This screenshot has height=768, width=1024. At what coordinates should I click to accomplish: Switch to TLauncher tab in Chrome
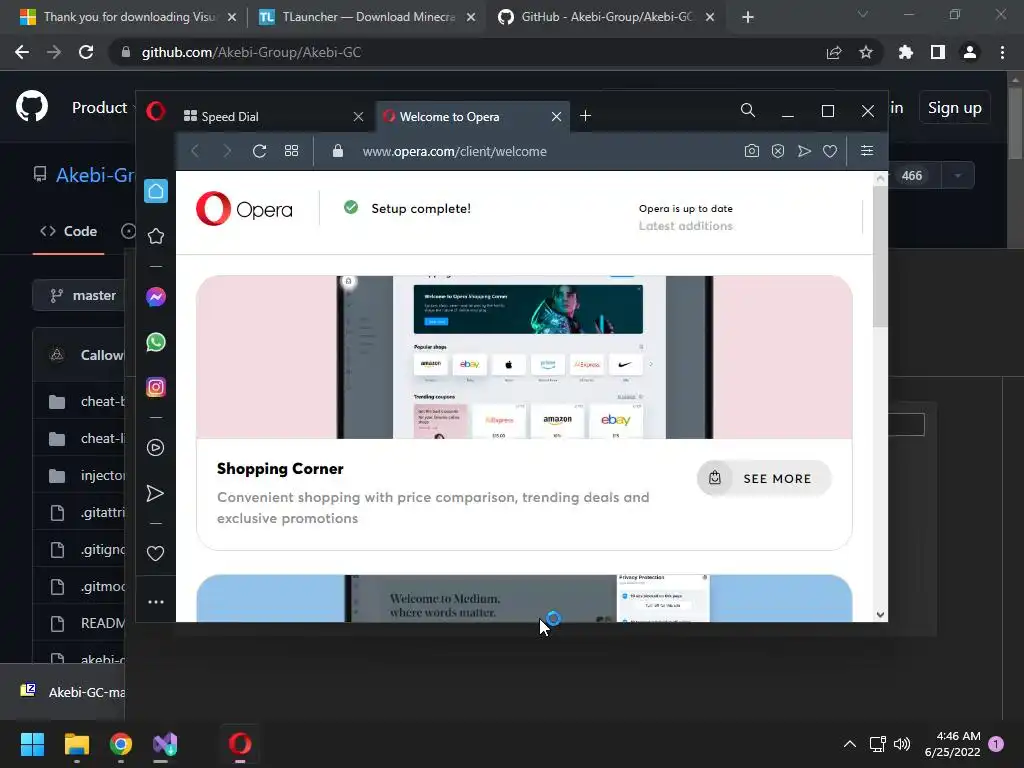[x=367, y=17]
